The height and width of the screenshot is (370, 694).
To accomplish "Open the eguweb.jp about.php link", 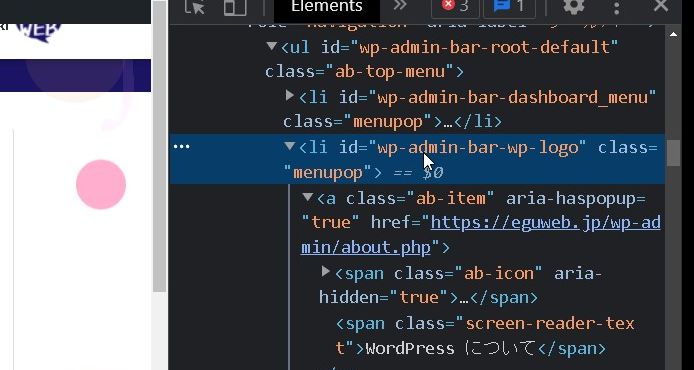I will pos(480,235).
